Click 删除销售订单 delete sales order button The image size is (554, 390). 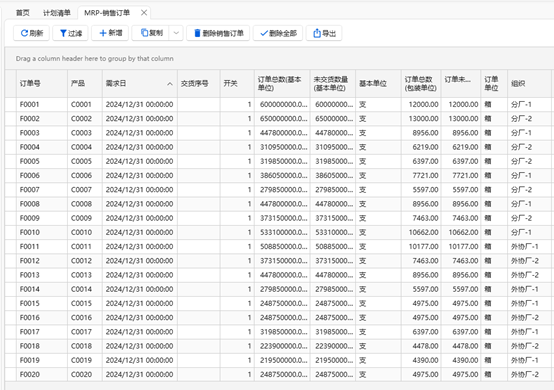coord(218,33)
